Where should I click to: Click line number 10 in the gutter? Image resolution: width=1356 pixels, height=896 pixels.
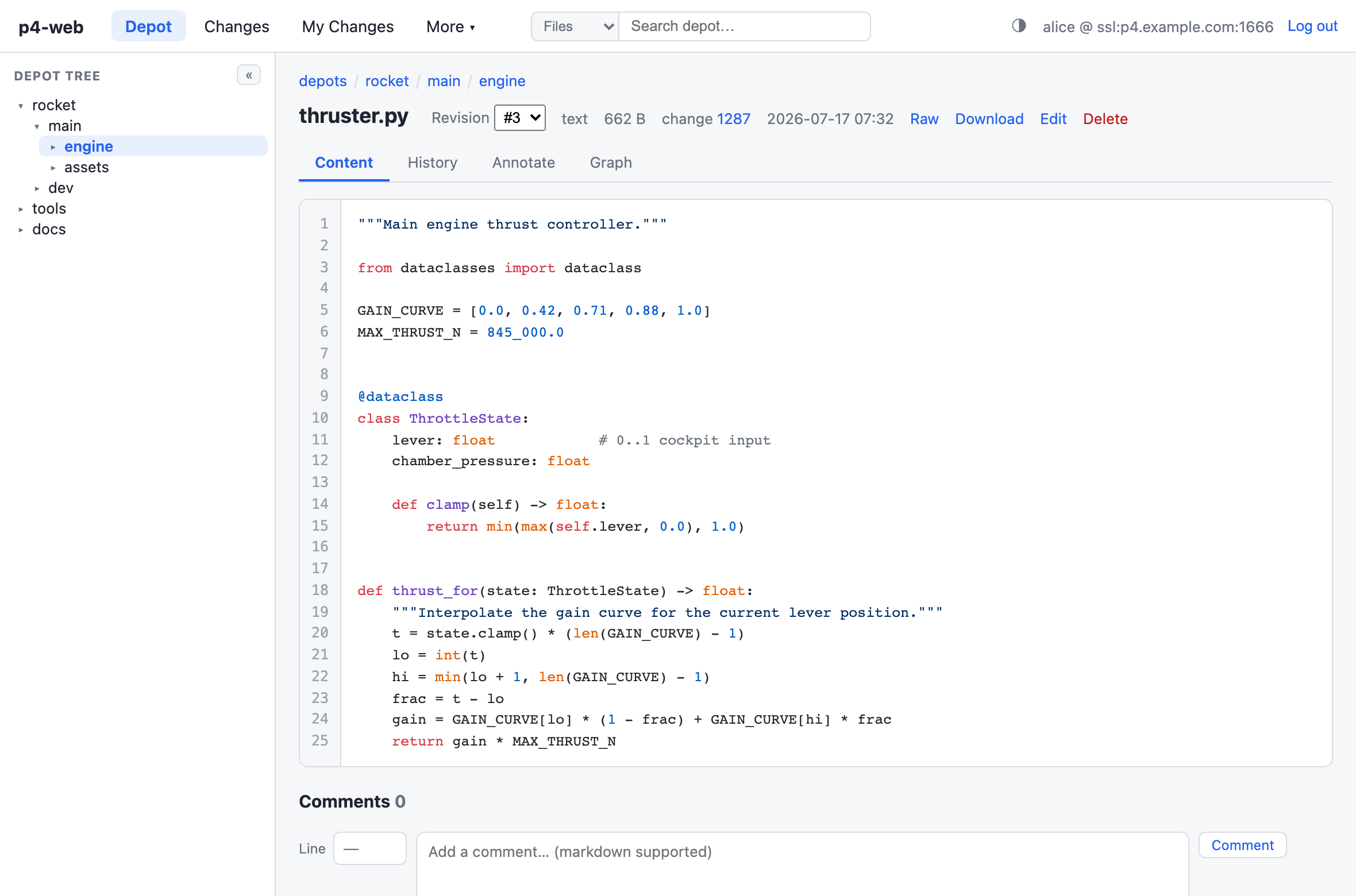(320, 418)
